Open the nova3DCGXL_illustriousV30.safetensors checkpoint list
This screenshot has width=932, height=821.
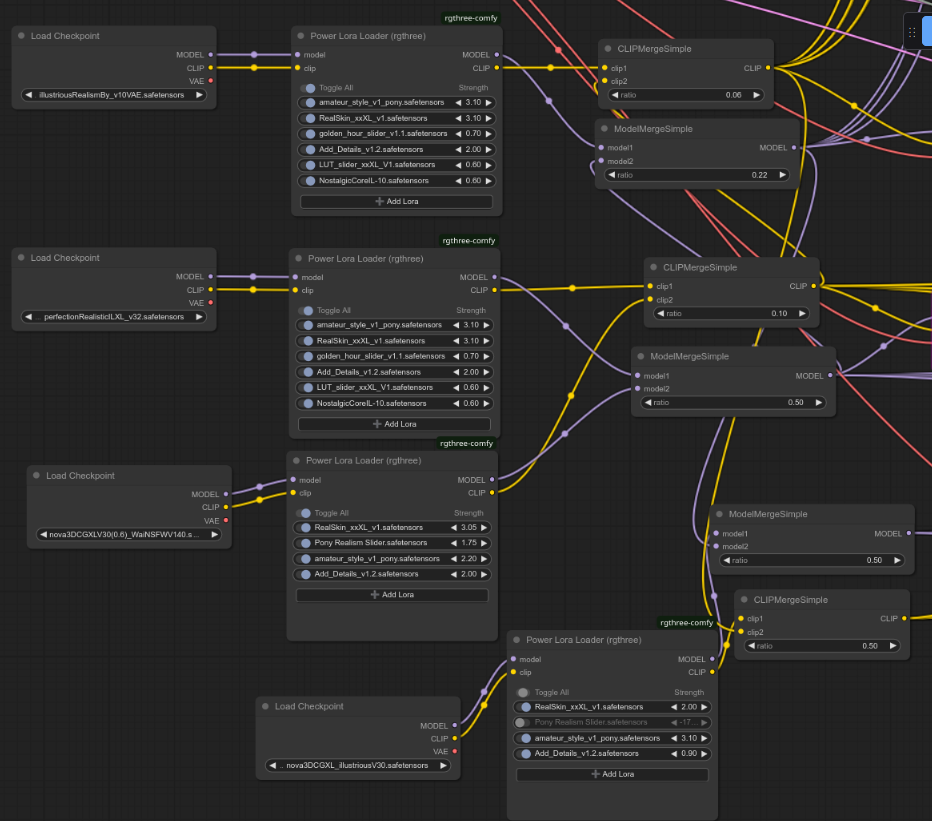(358, 765)
